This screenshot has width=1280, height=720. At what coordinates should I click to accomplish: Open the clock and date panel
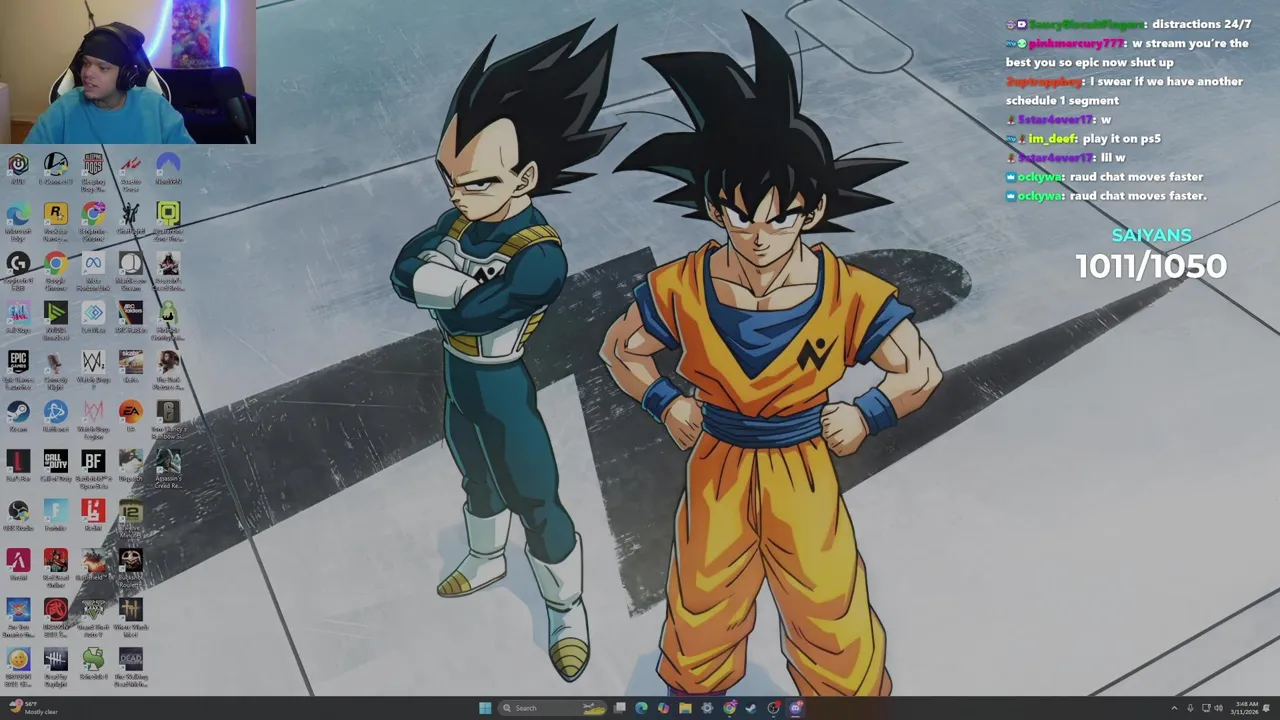tap(1246, 708)
